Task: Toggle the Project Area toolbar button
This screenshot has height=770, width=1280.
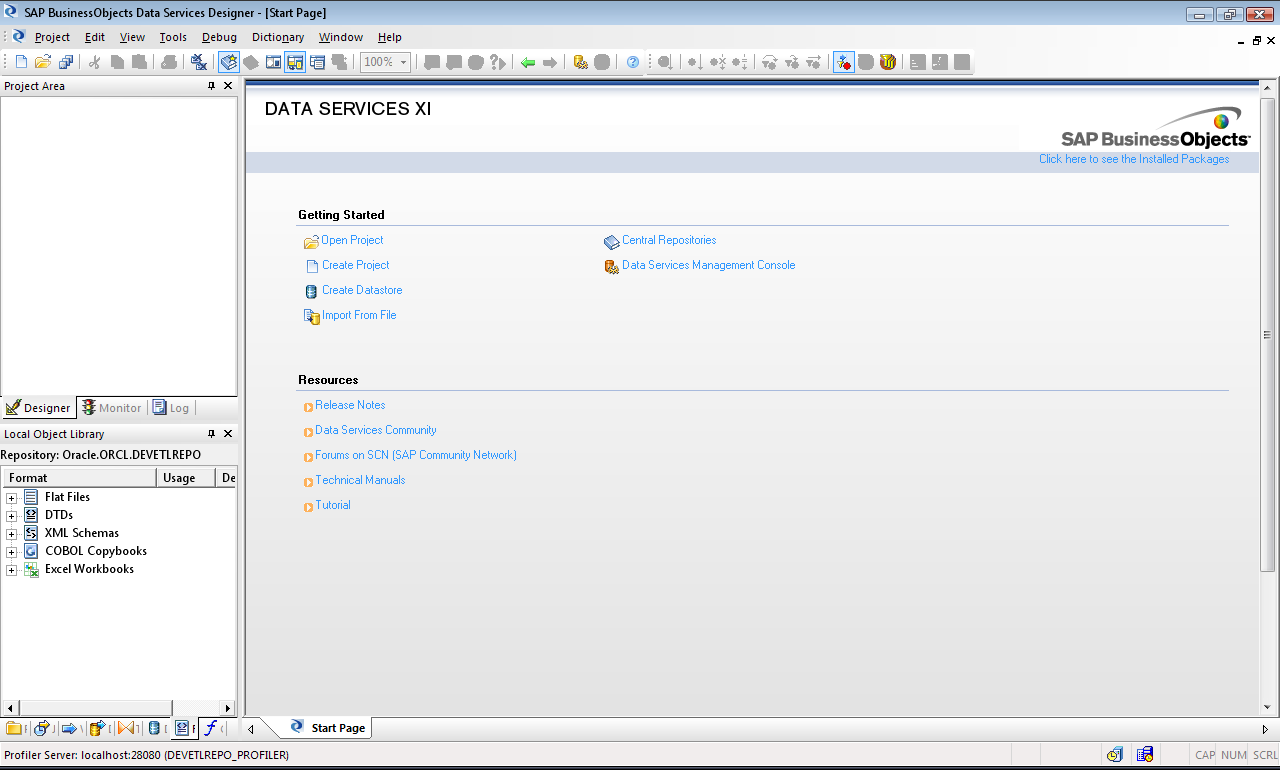Action: tap(295, 62)
